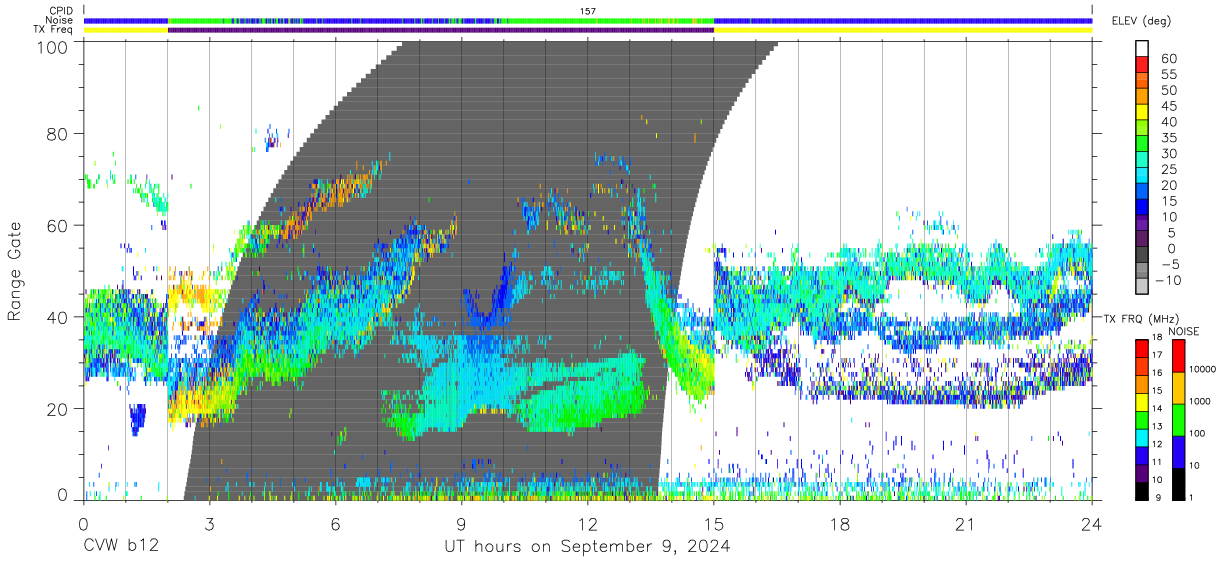Click the purple segment of the TX Freq strip
This screenshot has width=1228, height=567.
(441, 30)
